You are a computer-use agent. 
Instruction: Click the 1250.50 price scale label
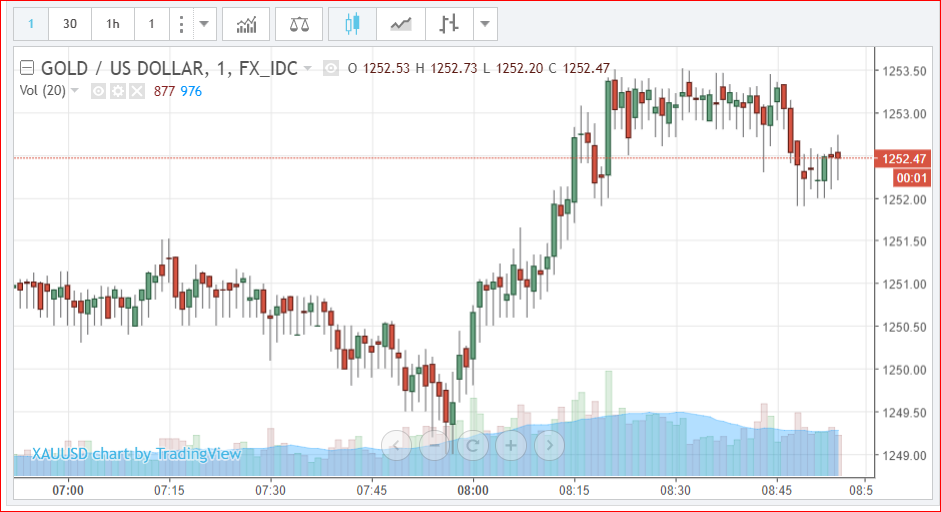[x=904, y=327]
